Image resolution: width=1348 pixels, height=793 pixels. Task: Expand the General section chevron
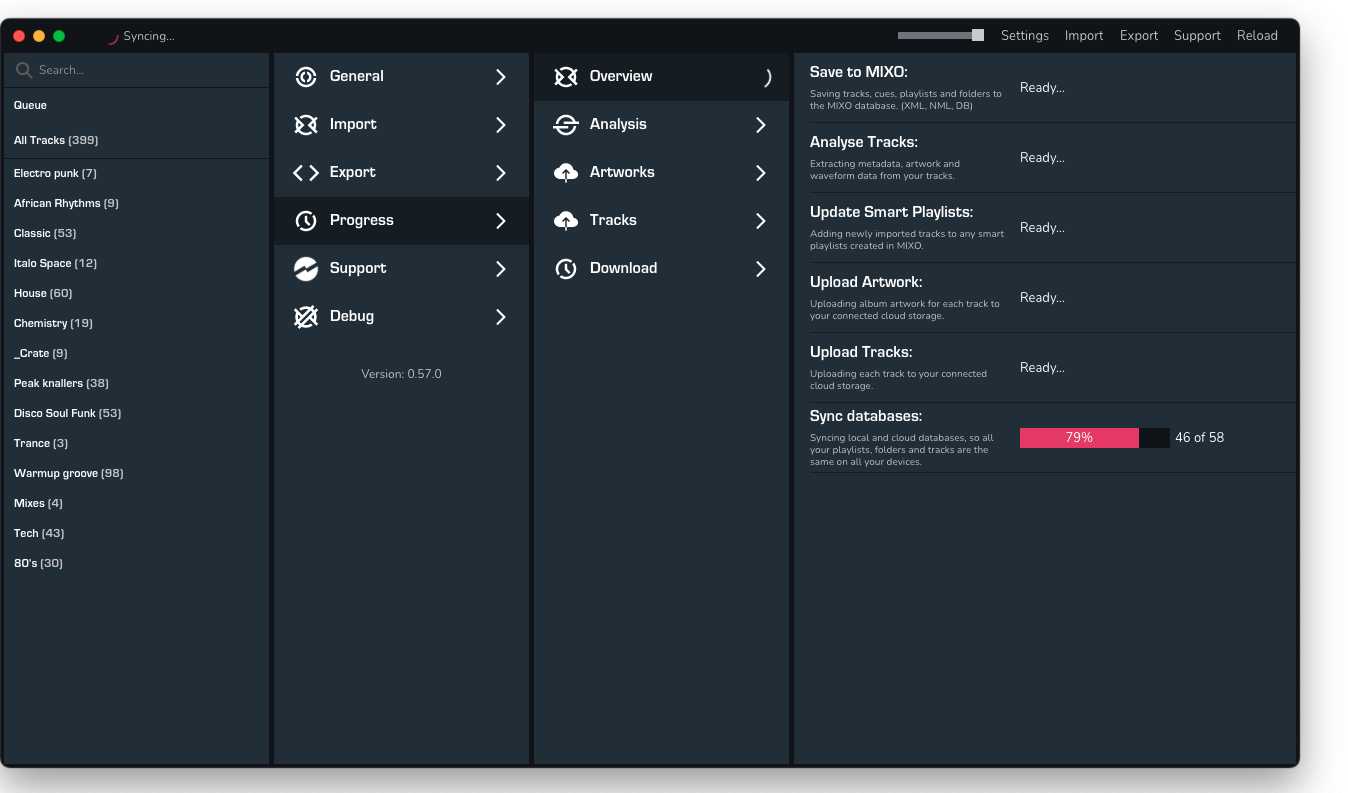click(x=501, y=77)
